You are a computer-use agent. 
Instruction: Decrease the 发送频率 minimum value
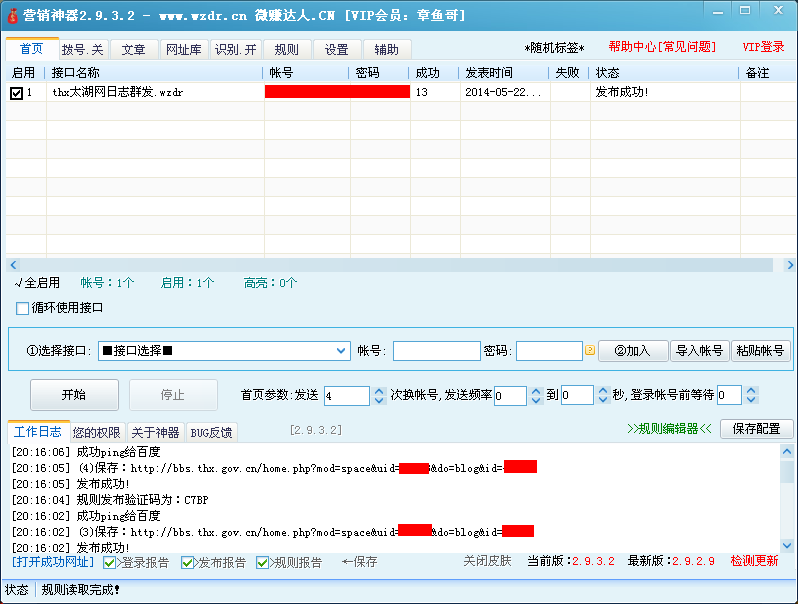[x=535, y=400]
